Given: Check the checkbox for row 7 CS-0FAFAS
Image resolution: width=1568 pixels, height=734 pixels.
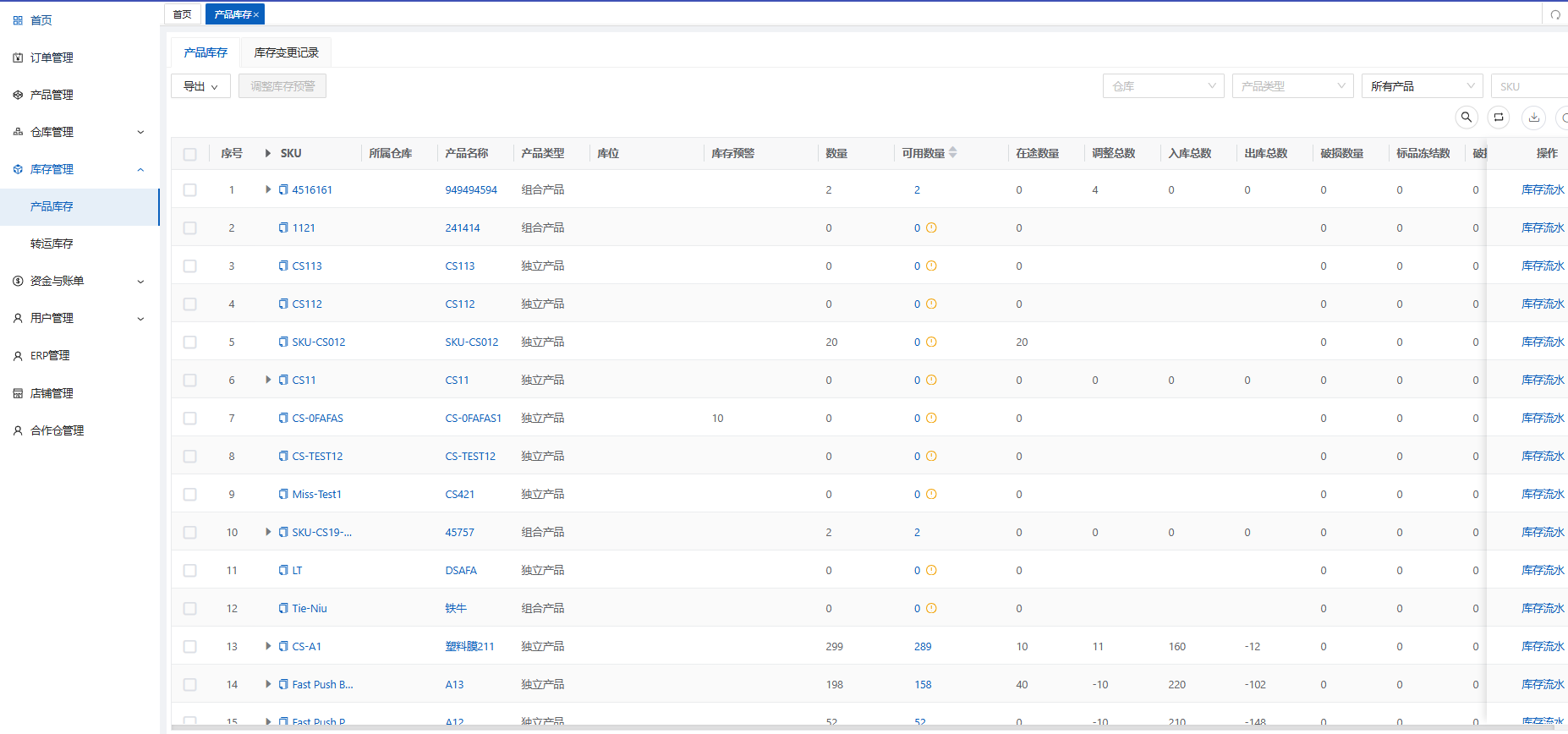Looking at the screenshot, I should pyautogui.click(x=189, y=419).
